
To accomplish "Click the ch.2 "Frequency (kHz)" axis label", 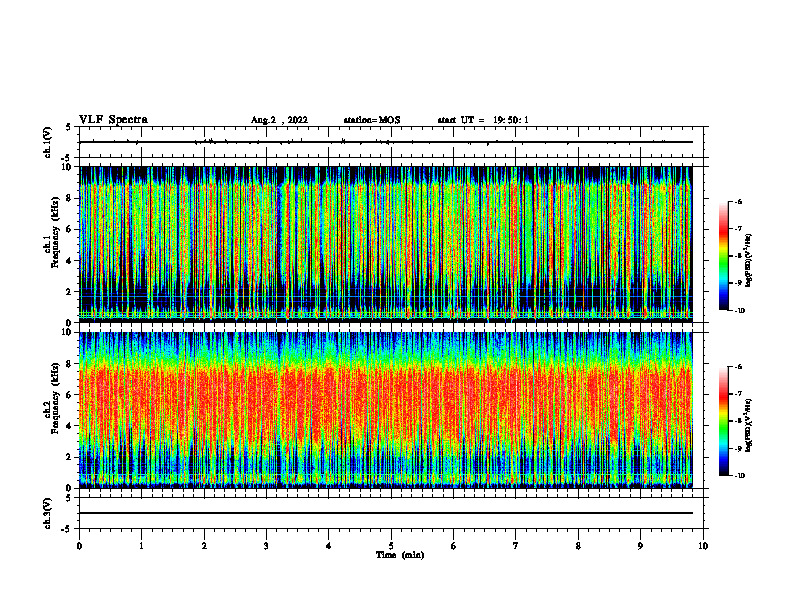I will tap(55, 398).
